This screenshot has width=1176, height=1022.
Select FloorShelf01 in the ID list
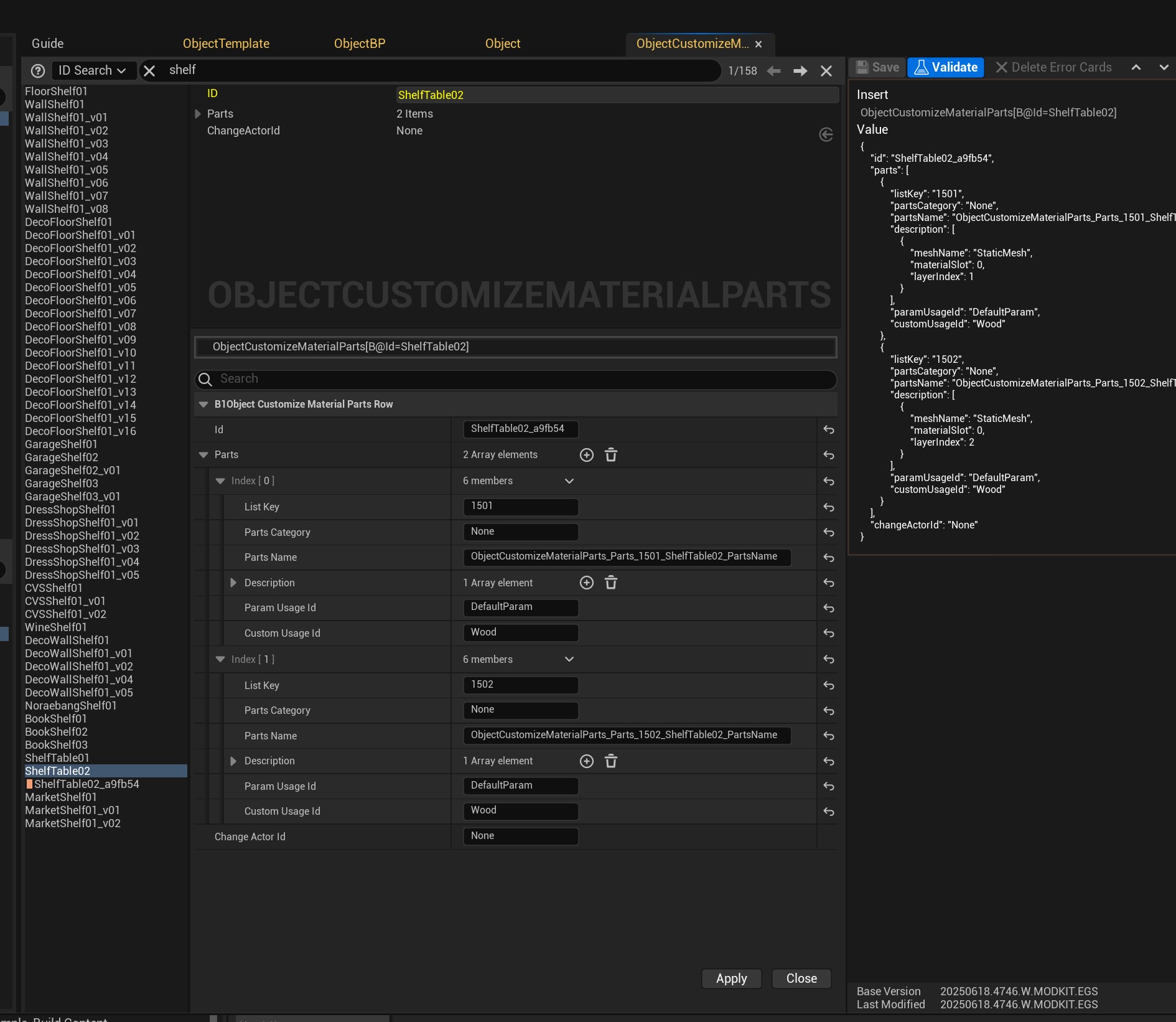pos(56,91)
